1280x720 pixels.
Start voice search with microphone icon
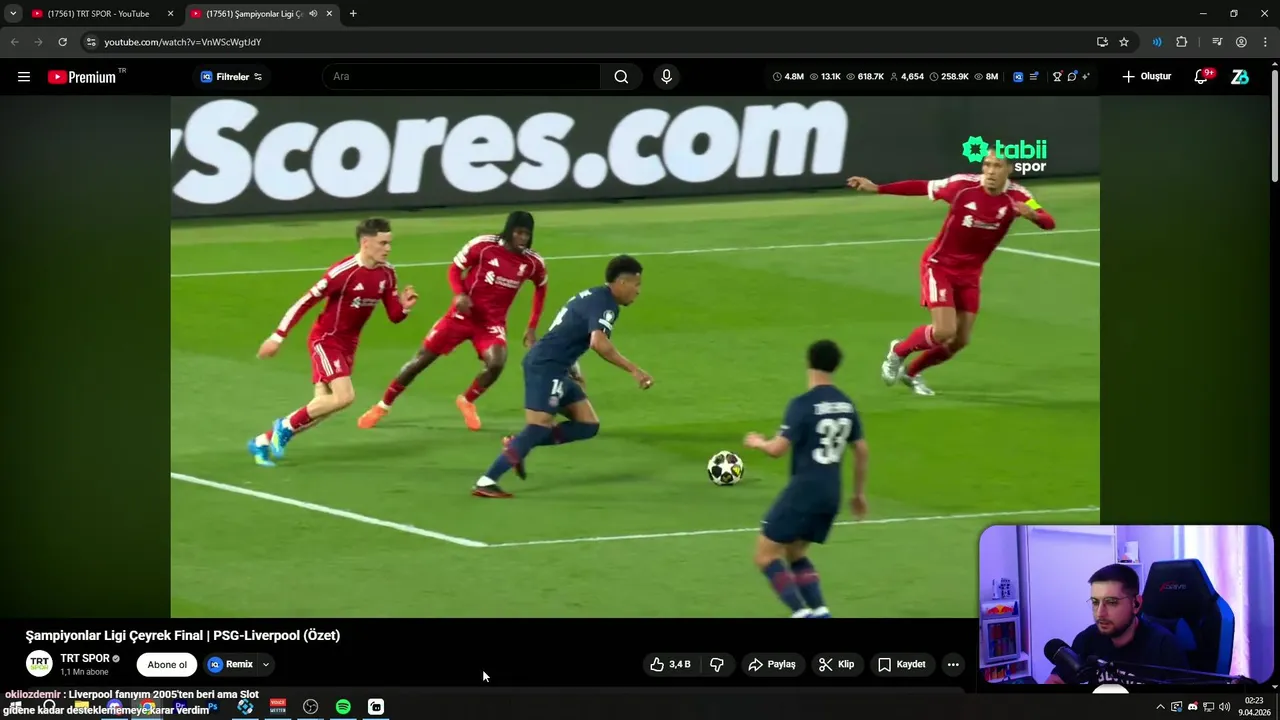point(666,77)
